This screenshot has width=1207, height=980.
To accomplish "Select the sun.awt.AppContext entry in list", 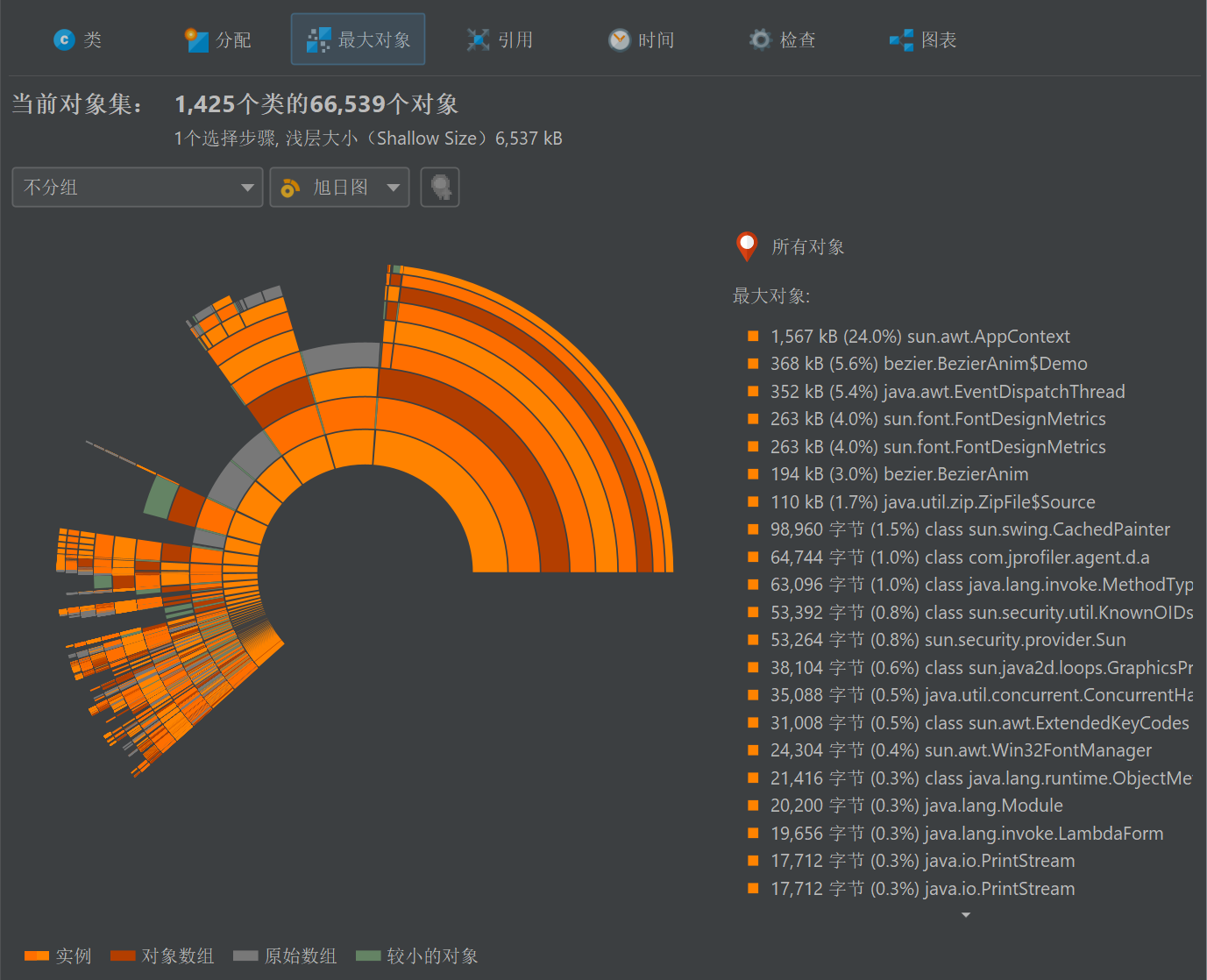I will [919, 337].
